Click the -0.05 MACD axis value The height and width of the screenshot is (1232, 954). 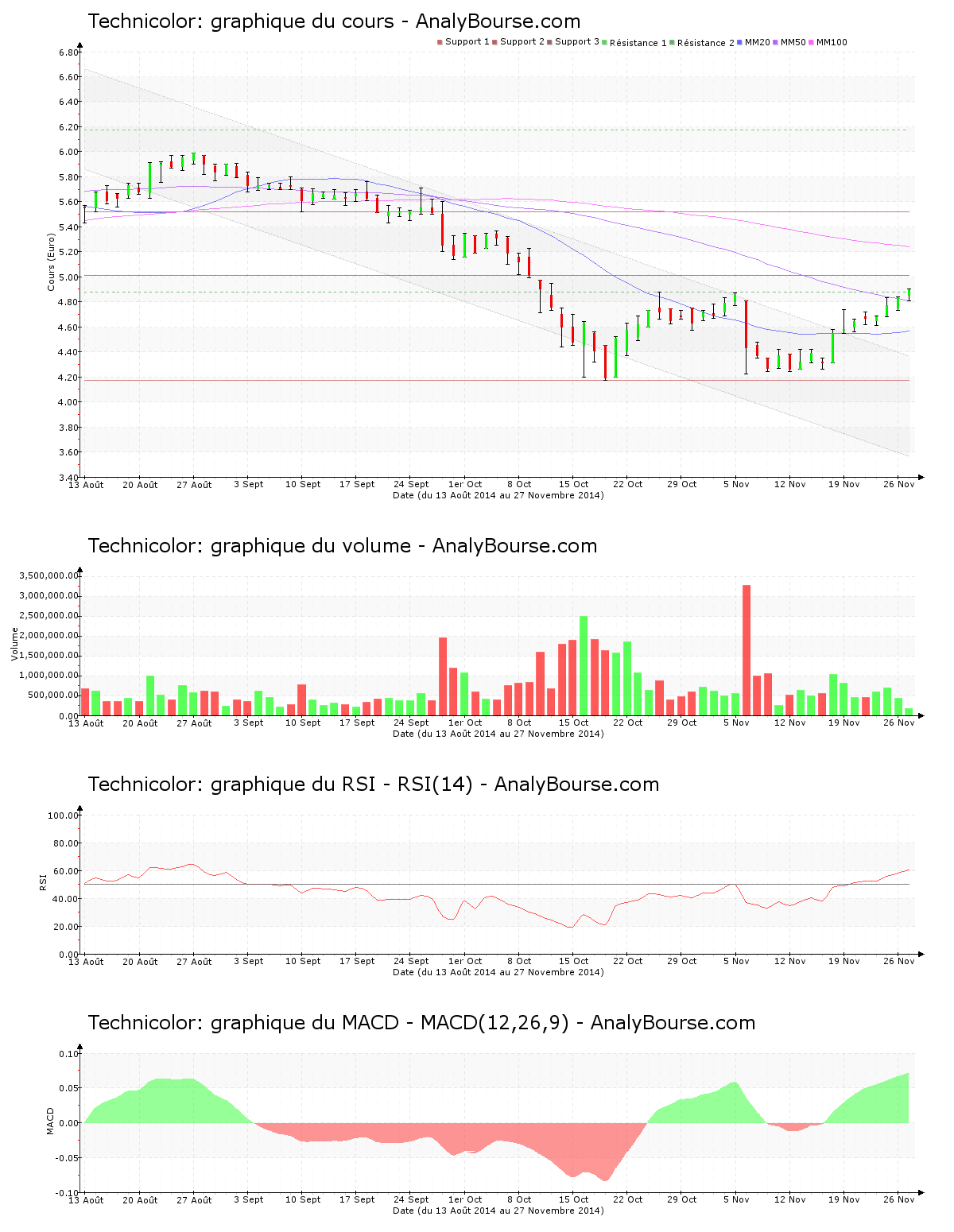coord(67,1158)
